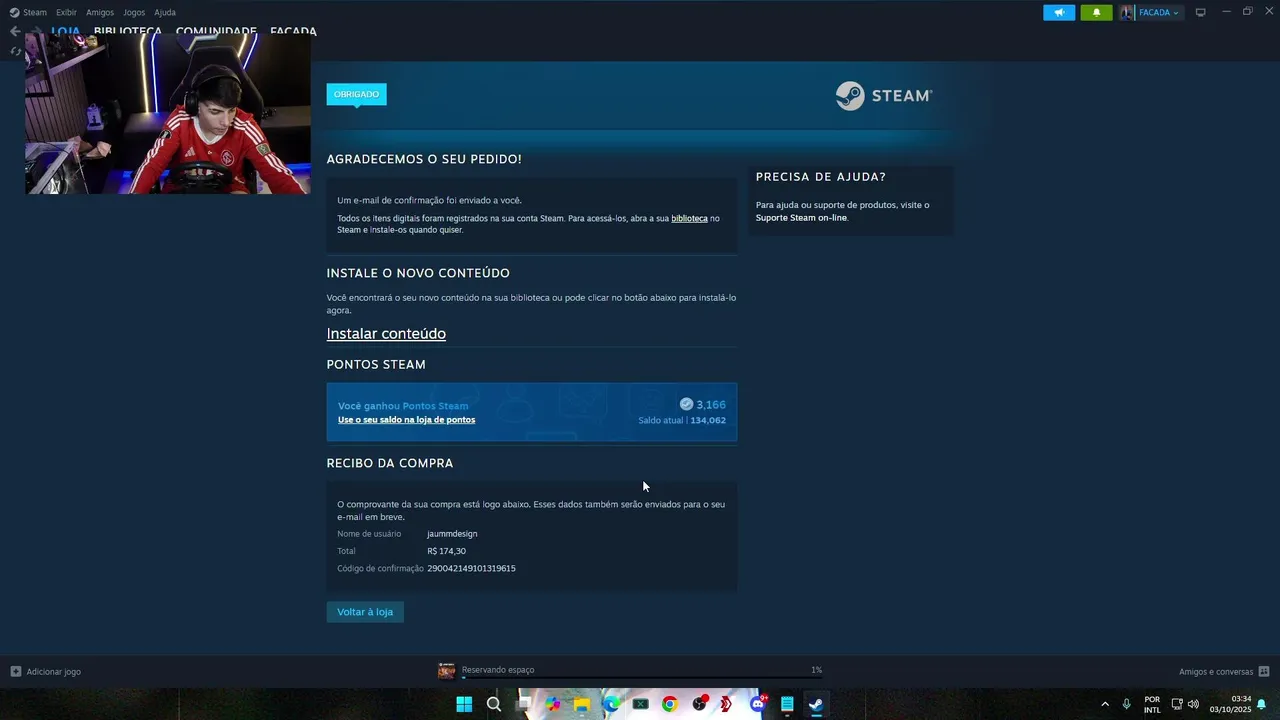Screen dimensions: 1280x720
Task: Switch to the BIBLIOTECA tab
Action: point(127,31)
